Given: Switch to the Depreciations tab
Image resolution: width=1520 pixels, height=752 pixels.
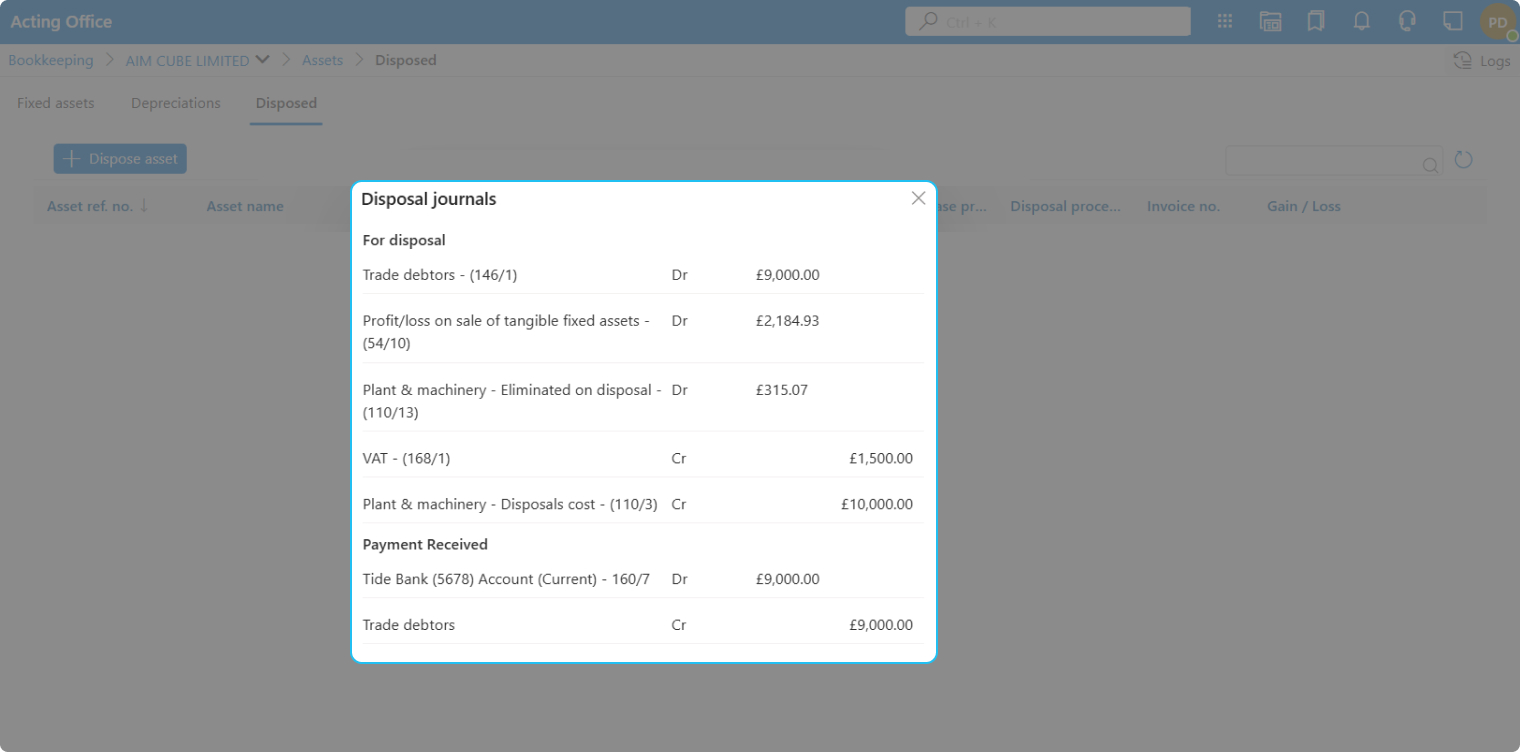Looking at the screenshot, I should 175,103.
